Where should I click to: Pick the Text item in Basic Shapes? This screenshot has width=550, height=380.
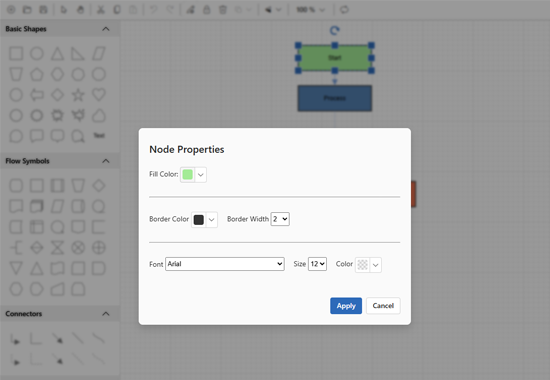point(99,135)
